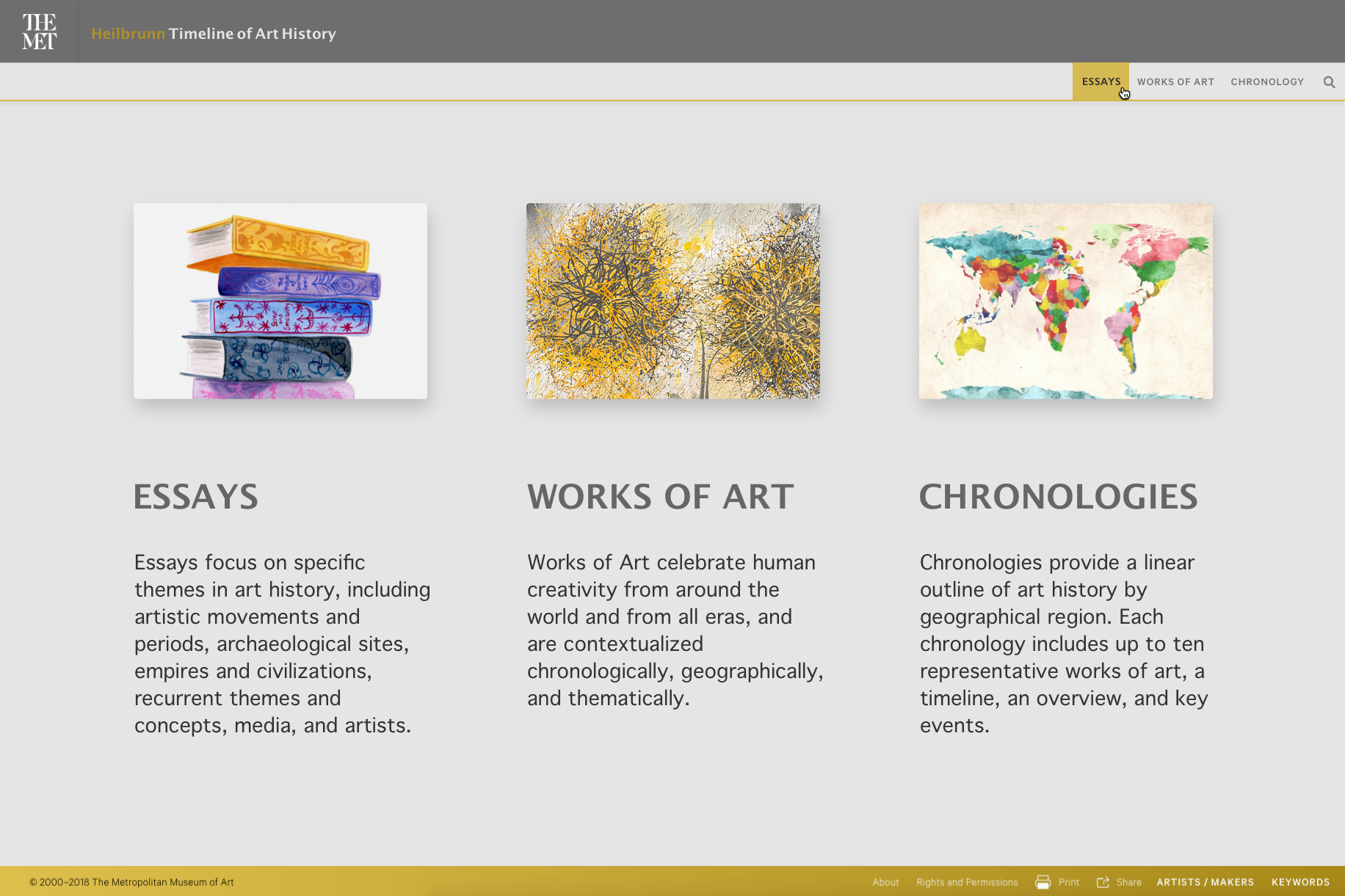
Task: Click the stacked books thumbnail
Action: click(280, 301)
